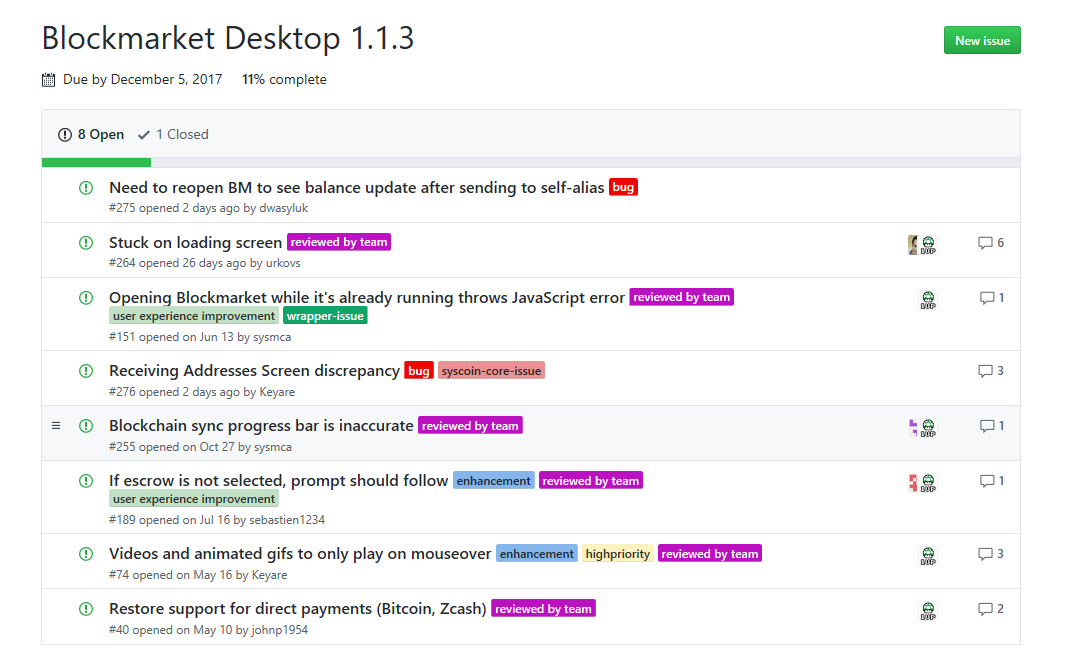Click open-issue icon for JavaScript error issue
The image size is (1074, 671).
(86, 298)
